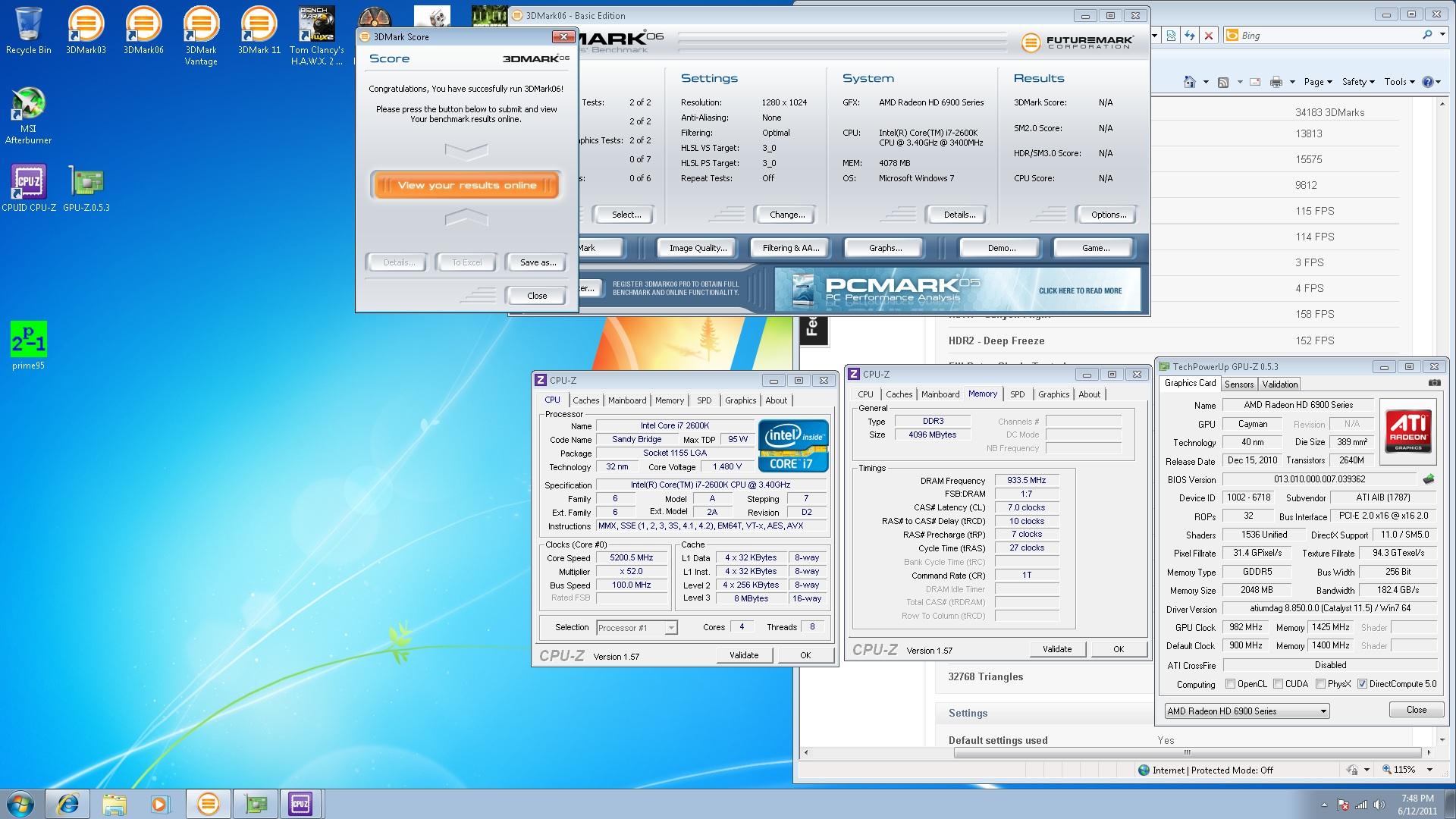Click the BIOS save chip icon in GPU-Z
This screenshot has height=819, width=1456.
1429,479
